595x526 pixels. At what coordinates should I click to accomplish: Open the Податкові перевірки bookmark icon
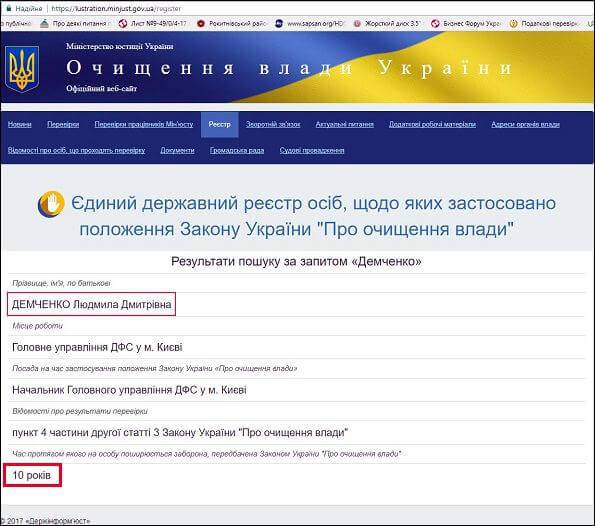point(513,24)
